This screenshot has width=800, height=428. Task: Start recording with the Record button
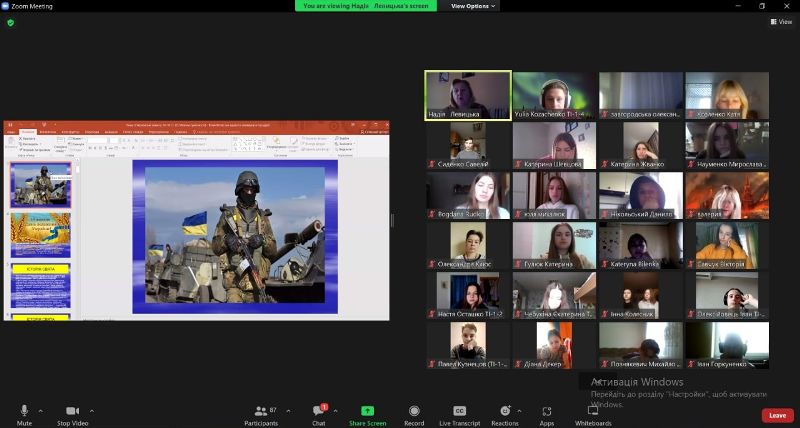pyautogui.click(x=414, y=415)
